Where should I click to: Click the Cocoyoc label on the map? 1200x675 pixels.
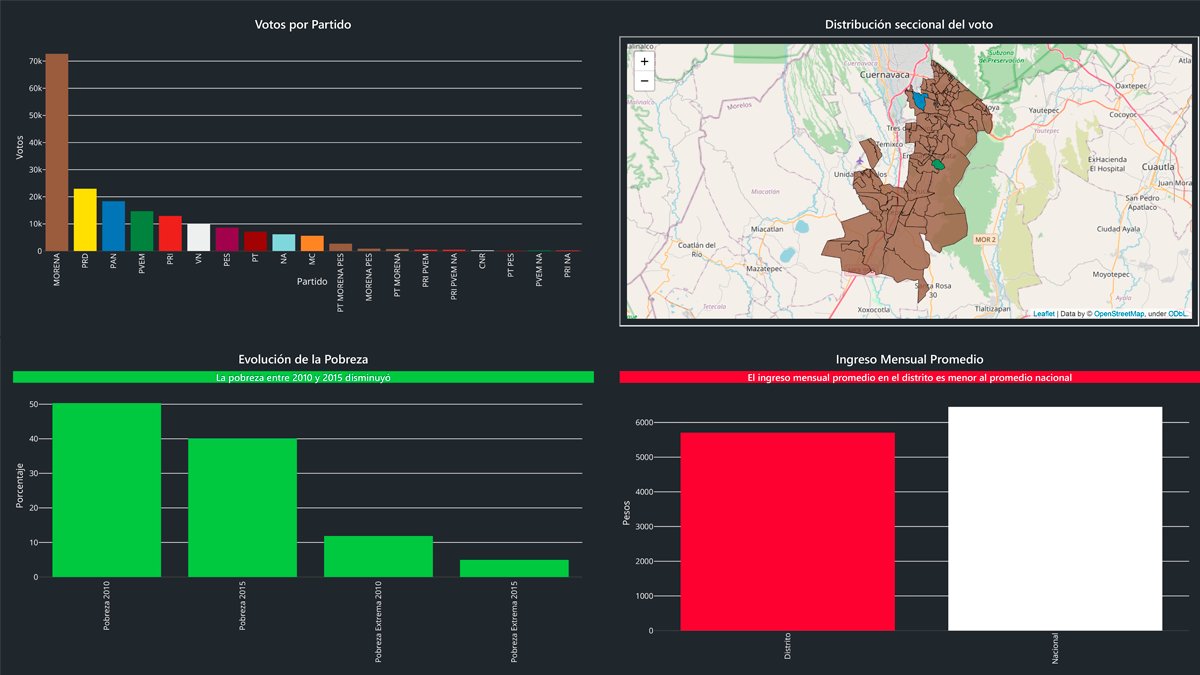click(1123, 115)
